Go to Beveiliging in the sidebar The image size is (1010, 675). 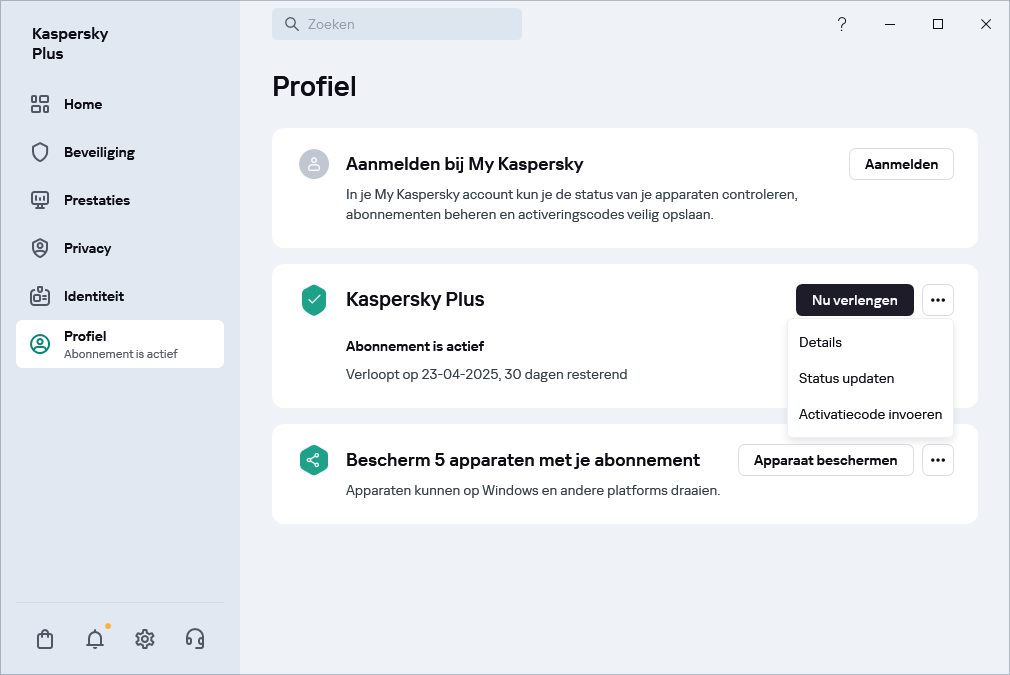[x=99, y=152]
